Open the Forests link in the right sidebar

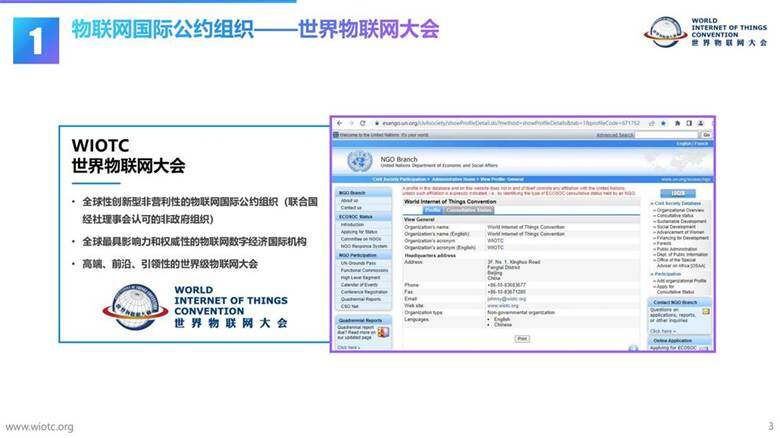pos(664,243)
